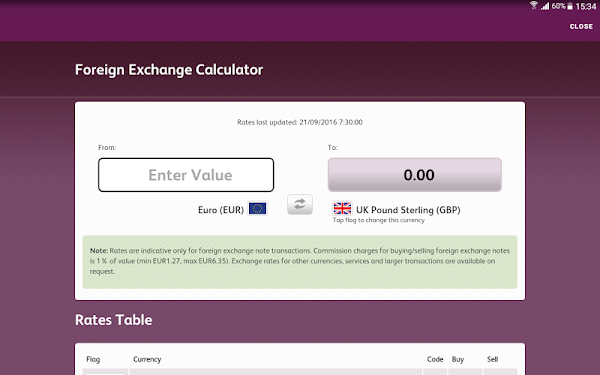Tap the Wi-Fi icon in status bar
Image resolution: width=600 pixels, height=375 pixels.
pos(534,6)
